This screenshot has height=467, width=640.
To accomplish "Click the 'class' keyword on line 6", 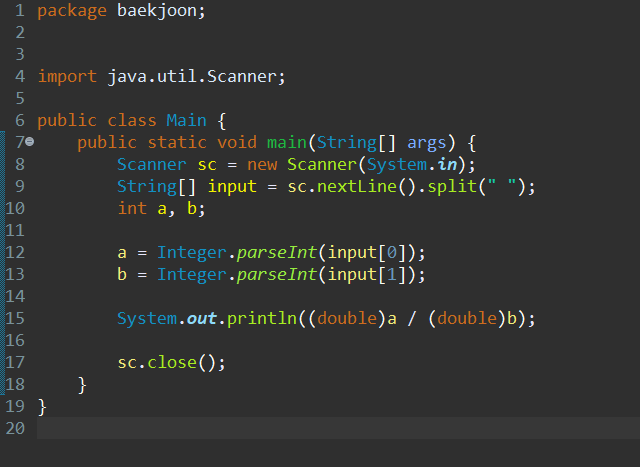I will (132, 120).
